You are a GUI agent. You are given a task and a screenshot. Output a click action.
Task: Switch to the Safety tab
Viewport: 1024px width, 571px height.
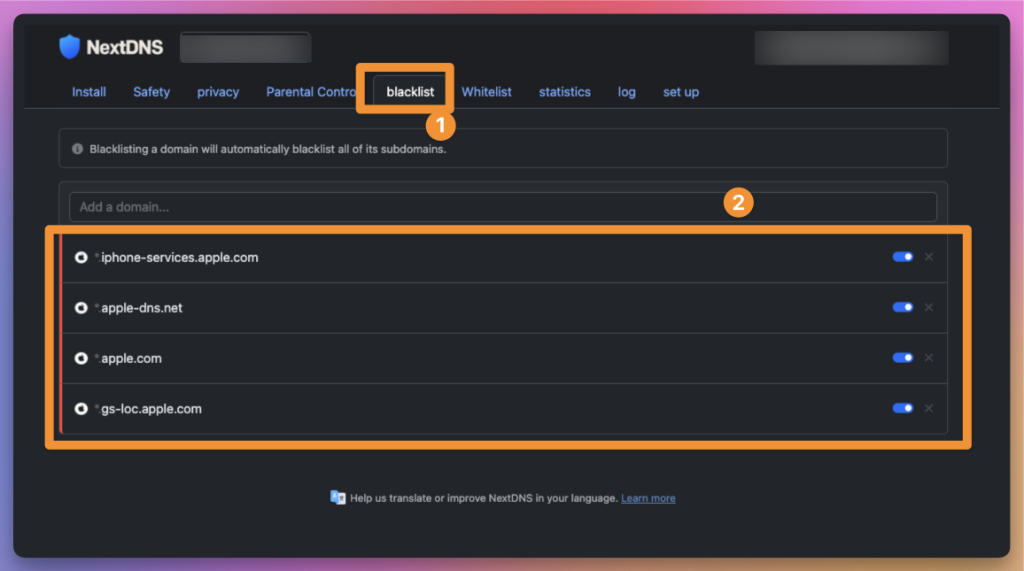pos(152,92)
